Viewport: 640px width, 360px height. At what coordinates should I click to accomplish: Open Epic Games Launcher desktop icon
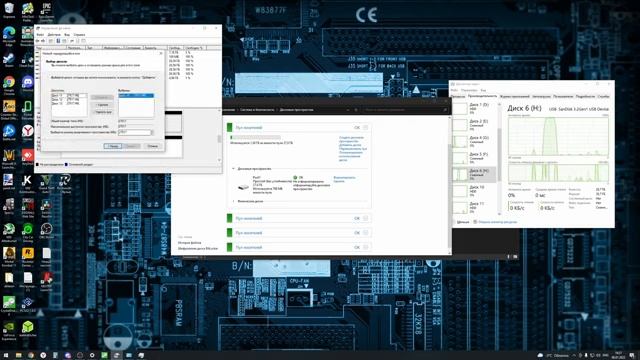pyautogui.click(x=46, y=11)
